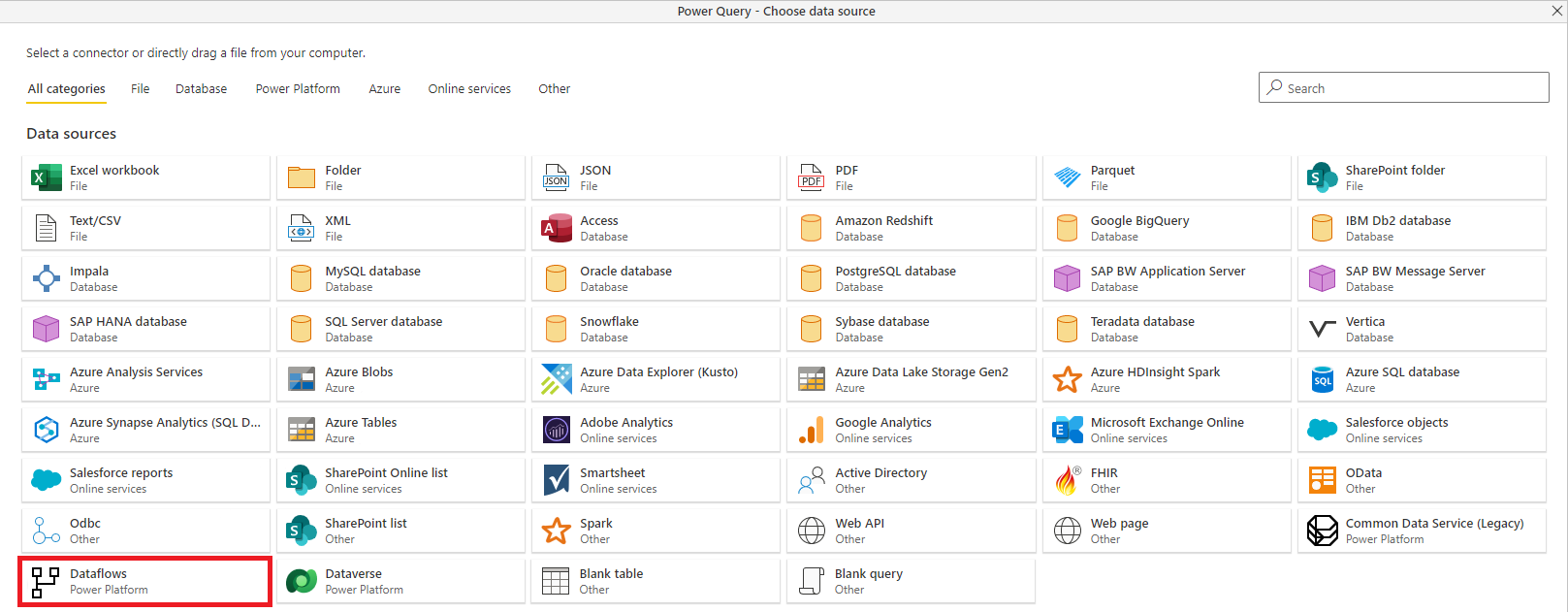The width and height of the screenshot is (1568, 612).
Task: Select the Web page connector
Action: (x=1166, y=531)
